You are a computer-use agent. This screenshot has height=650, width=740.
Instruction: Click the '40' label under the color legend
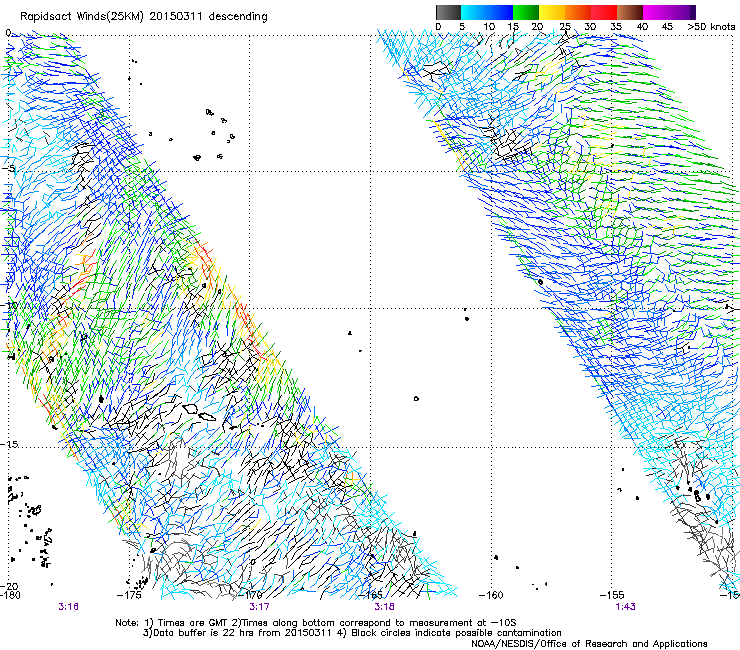tap(642, 27)
